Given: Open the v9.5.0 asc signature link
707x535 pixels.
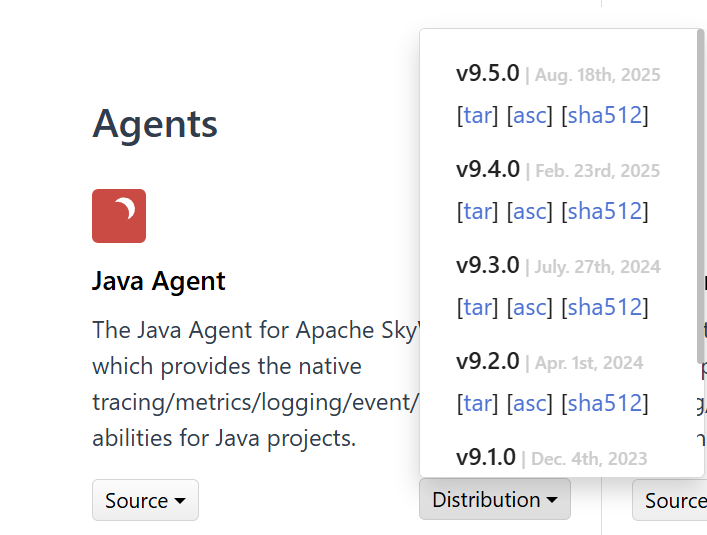Looking at the screenshot, I should point(529,115).
